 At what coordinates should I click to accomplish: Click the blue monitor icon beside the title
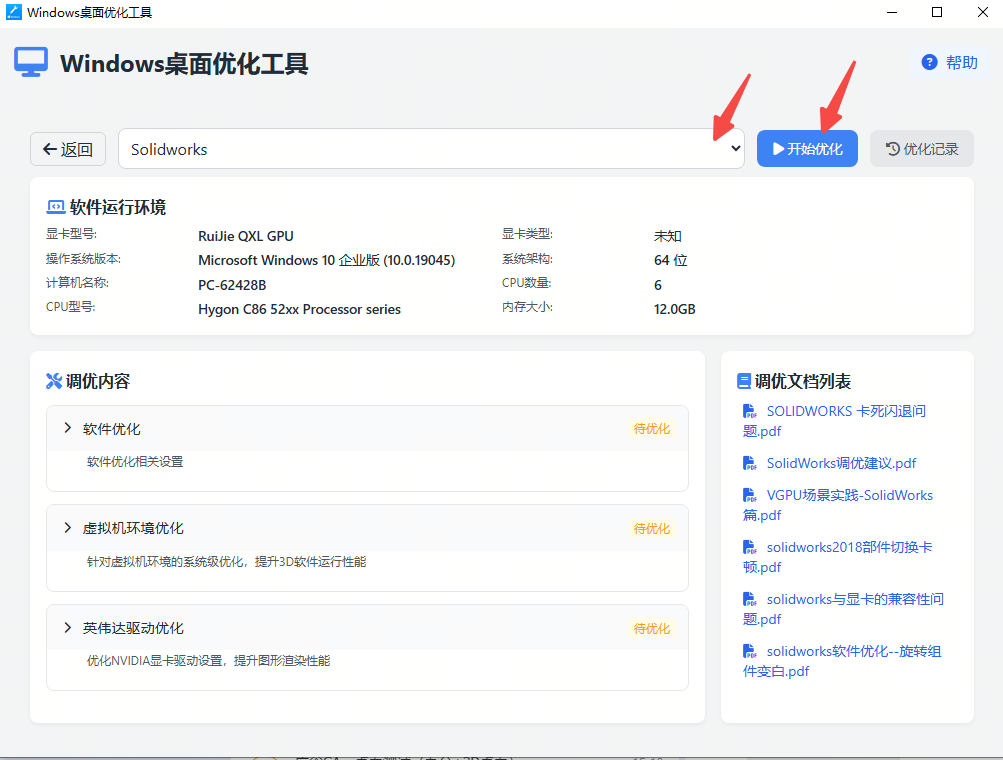pos(31,63)
